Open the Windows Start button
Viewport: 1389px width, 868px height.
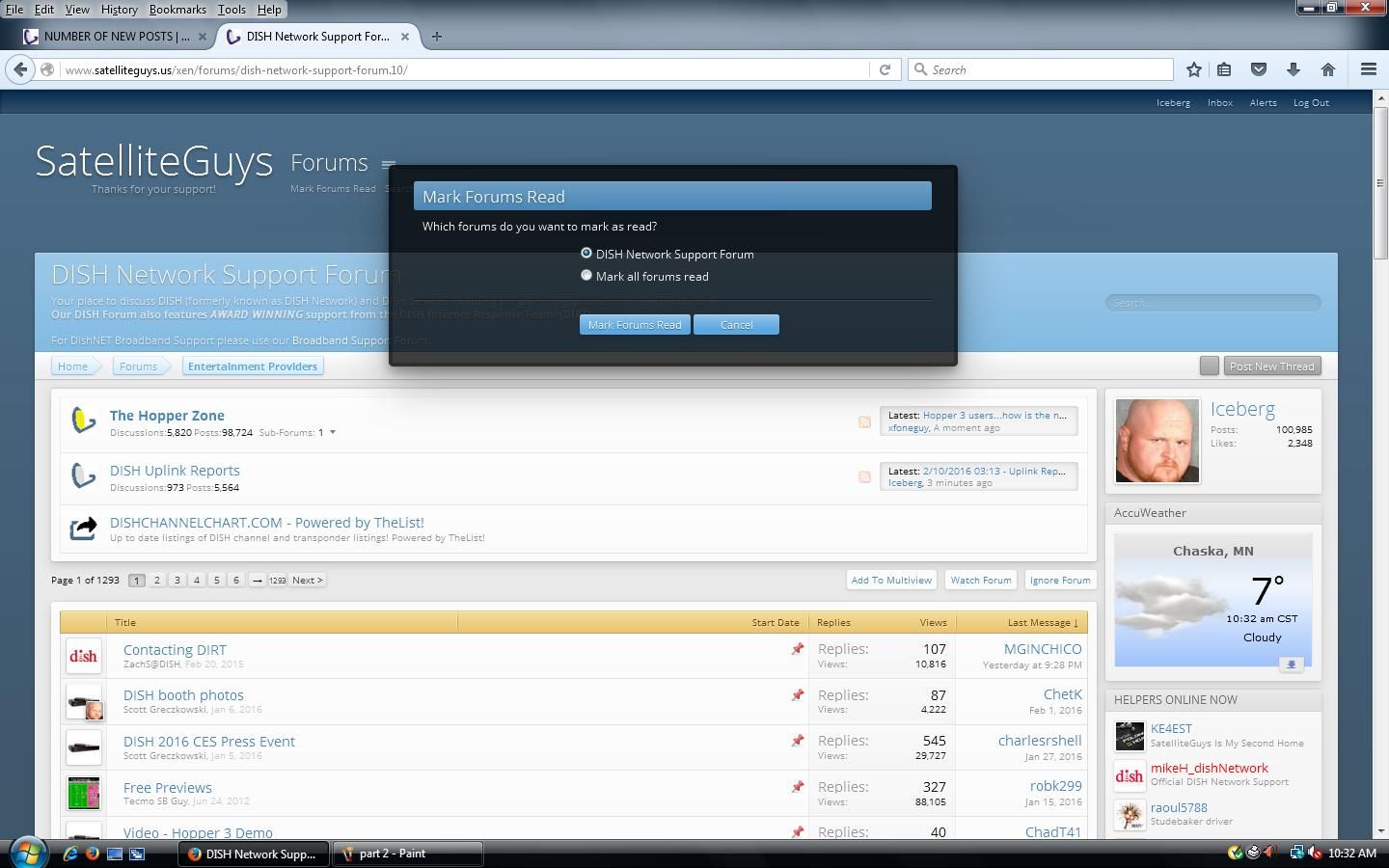(27, 853)
